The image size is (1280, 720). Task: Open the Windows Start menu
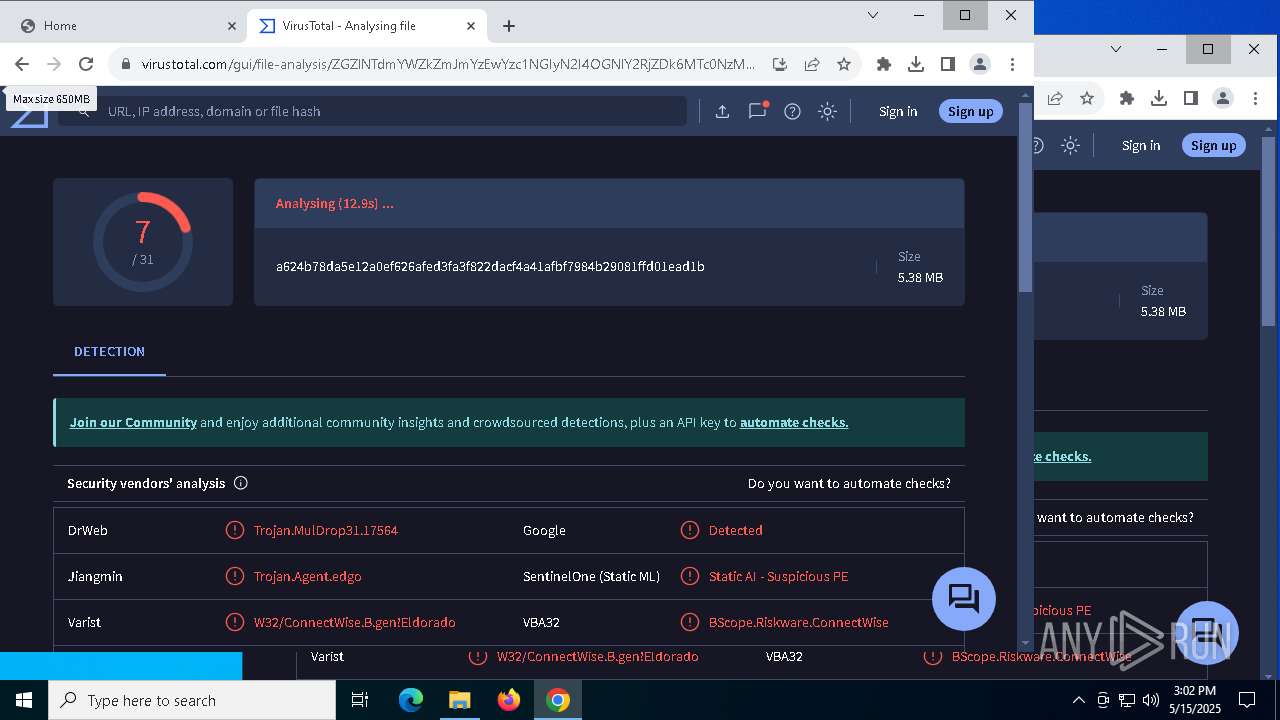click(24, 700)
